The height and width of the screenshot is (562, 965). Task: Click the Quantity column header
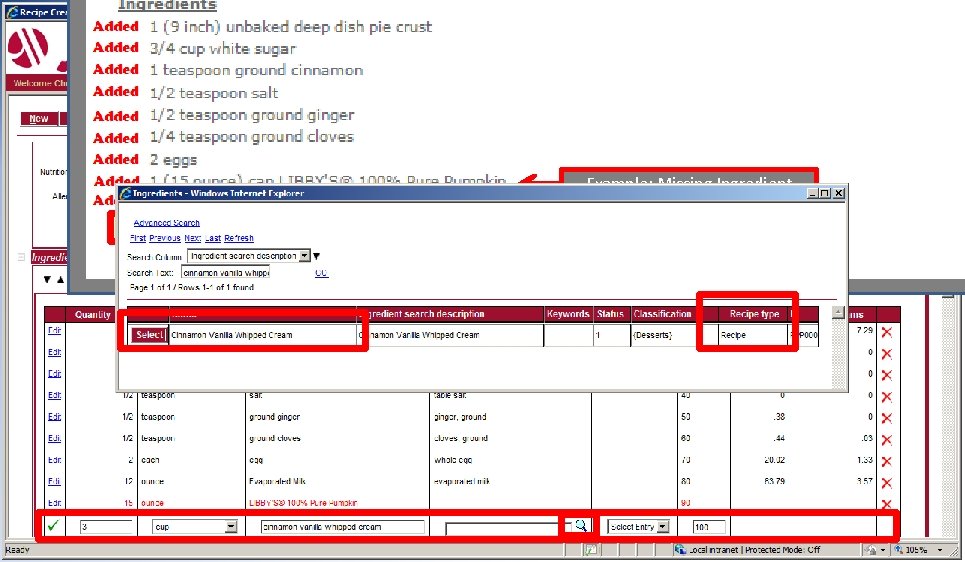coord(93,315)
